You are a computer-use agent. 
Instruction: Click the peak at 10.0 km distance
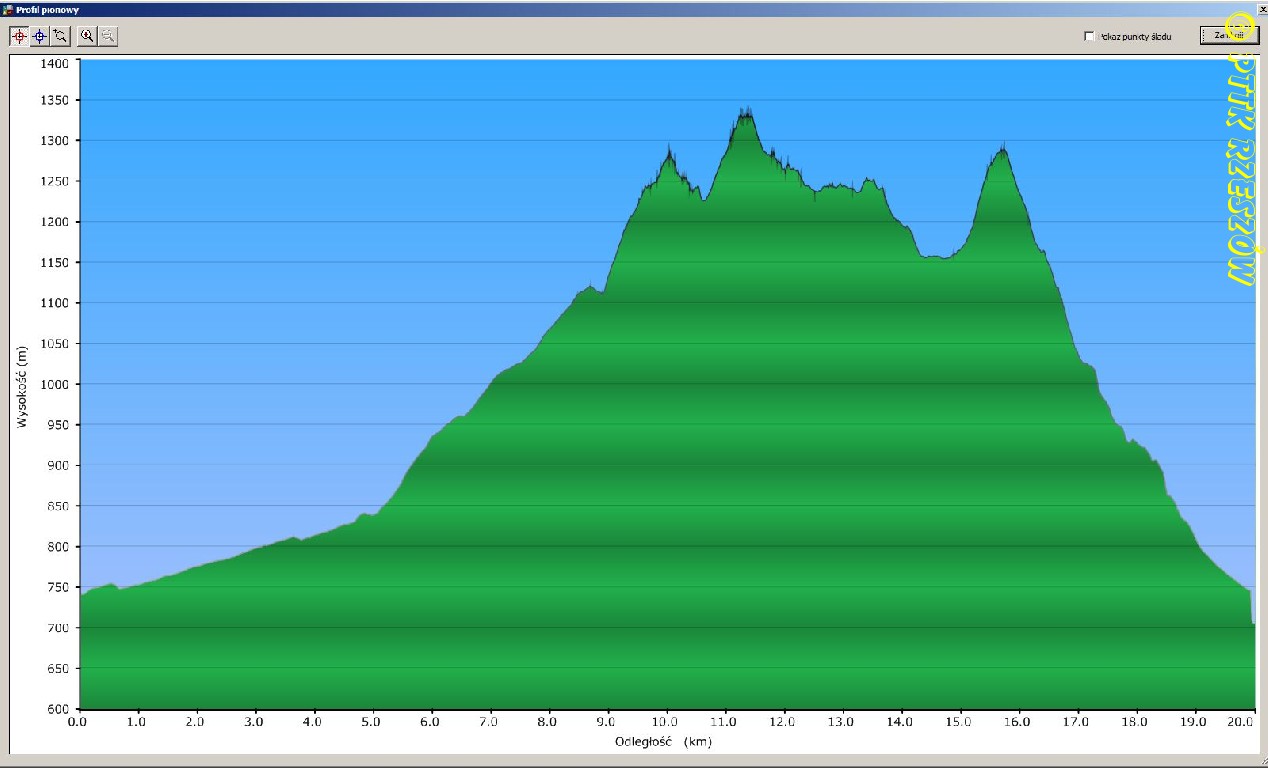(x=669, y=152)
